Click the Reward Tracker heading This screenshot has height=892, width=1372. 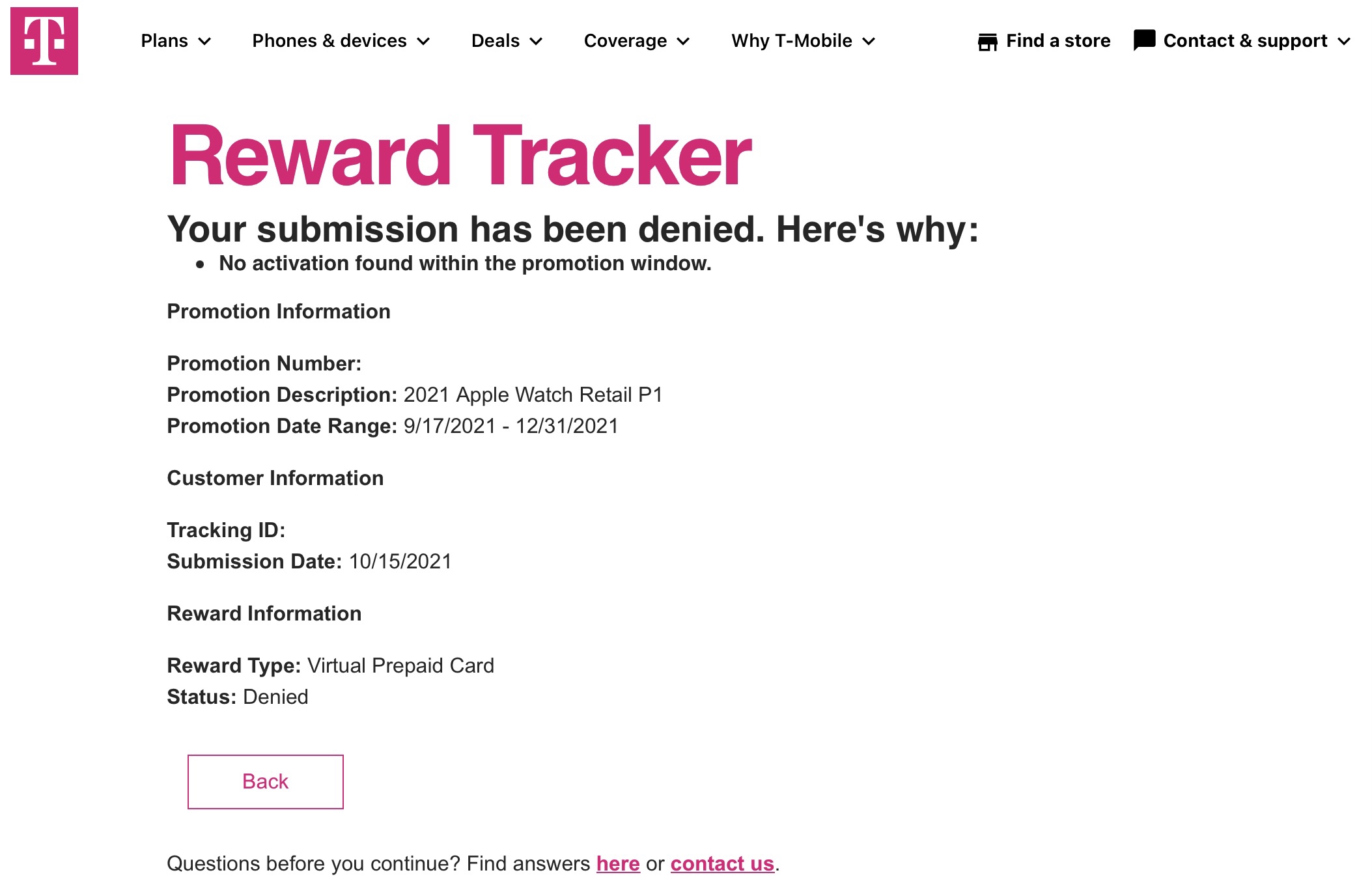[x=460, y=156]
